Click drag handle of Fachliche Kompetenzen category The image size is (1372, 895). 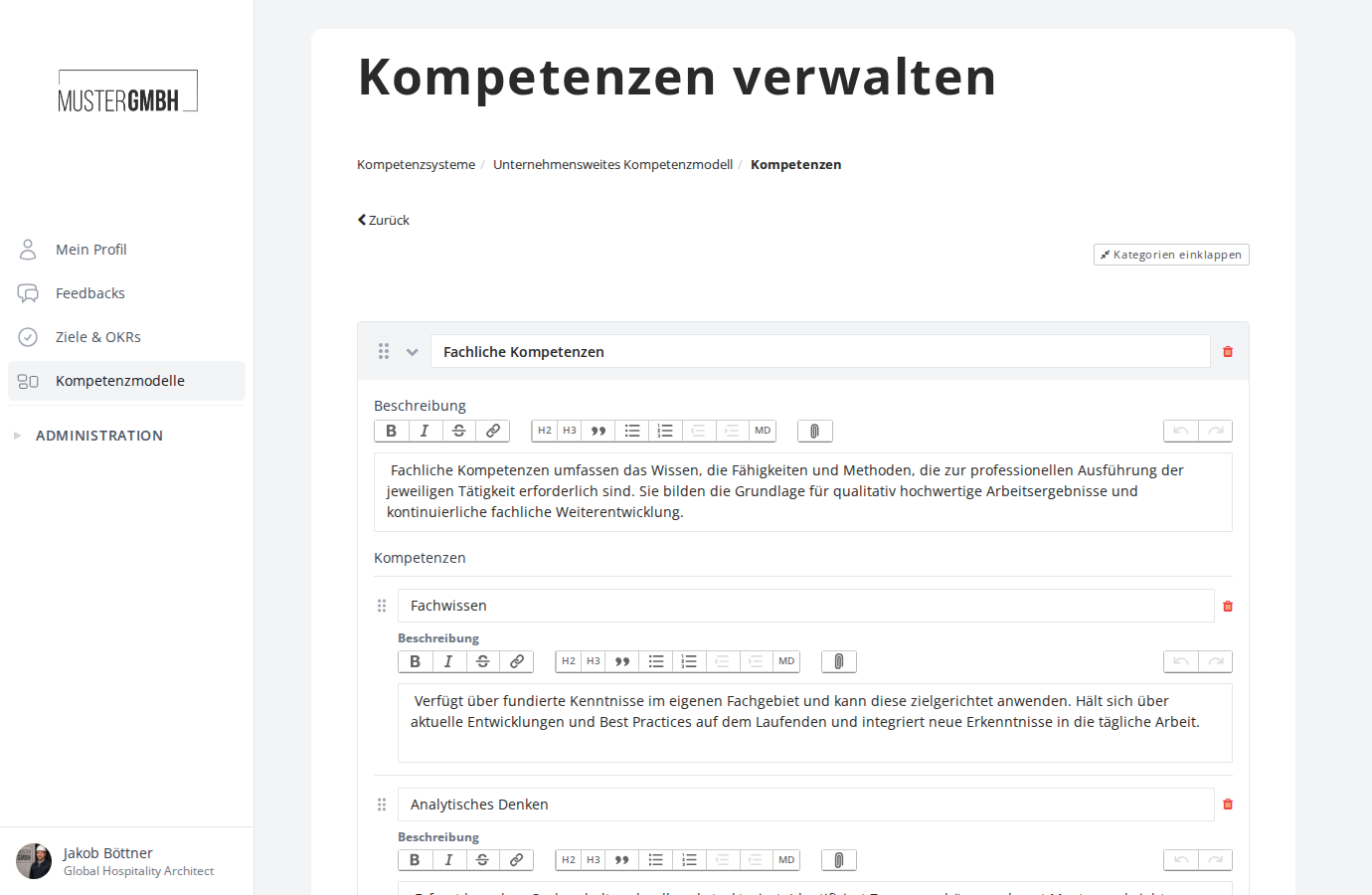tap(384, 351)
